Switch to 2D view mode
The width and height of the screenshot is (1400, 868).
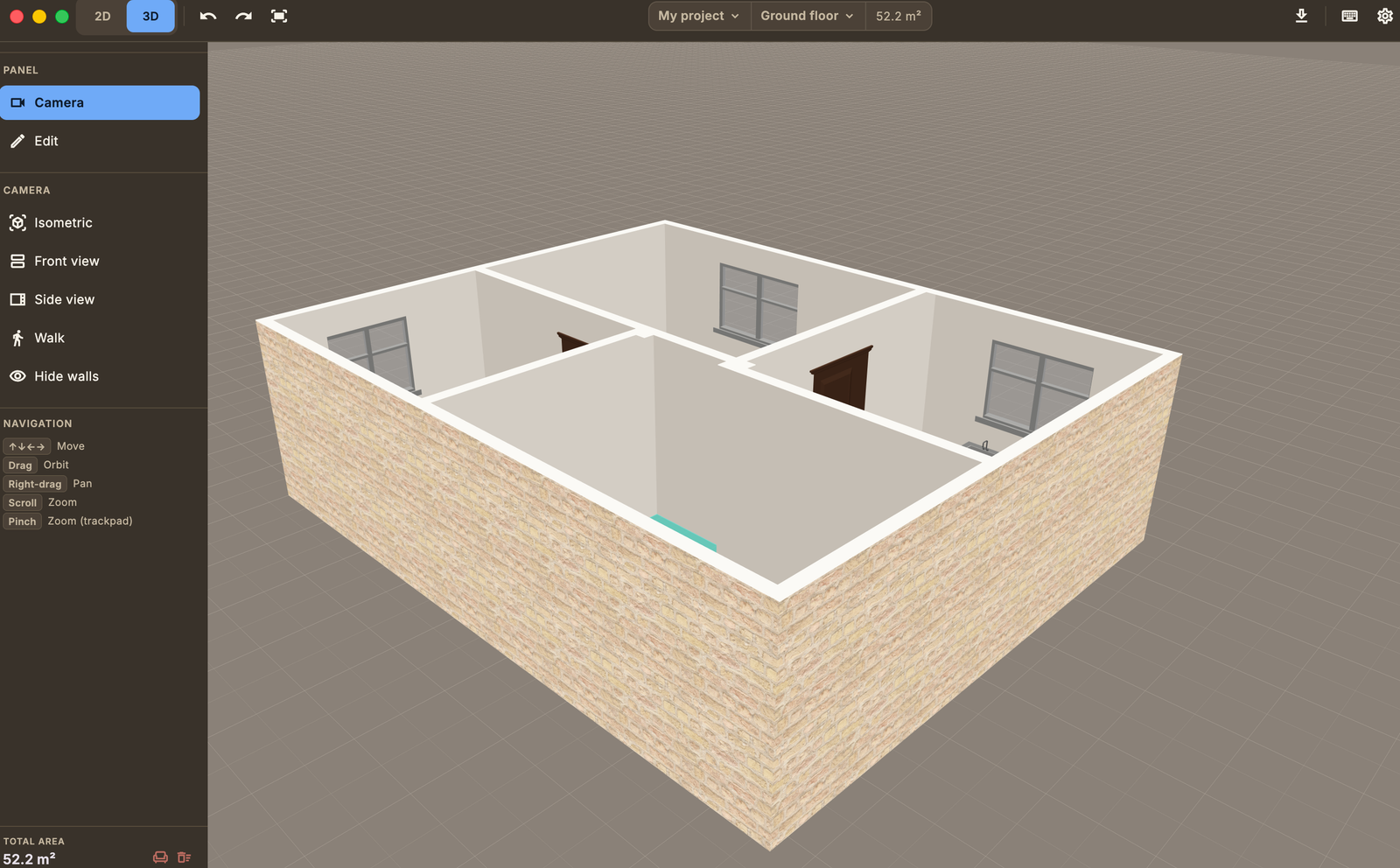(102, 17)
